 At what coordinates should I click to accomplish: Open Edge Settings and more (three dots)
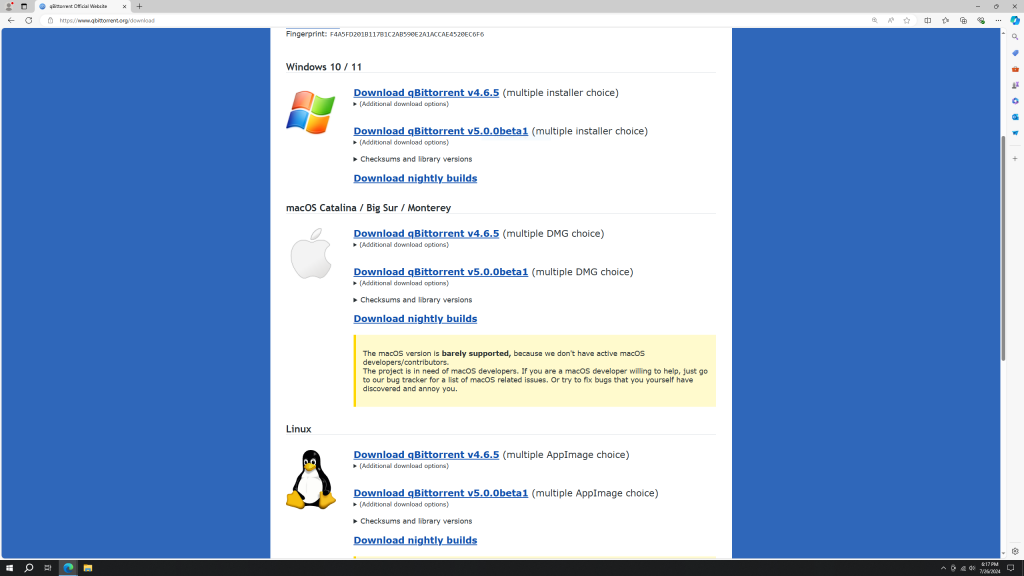[998, 20]
